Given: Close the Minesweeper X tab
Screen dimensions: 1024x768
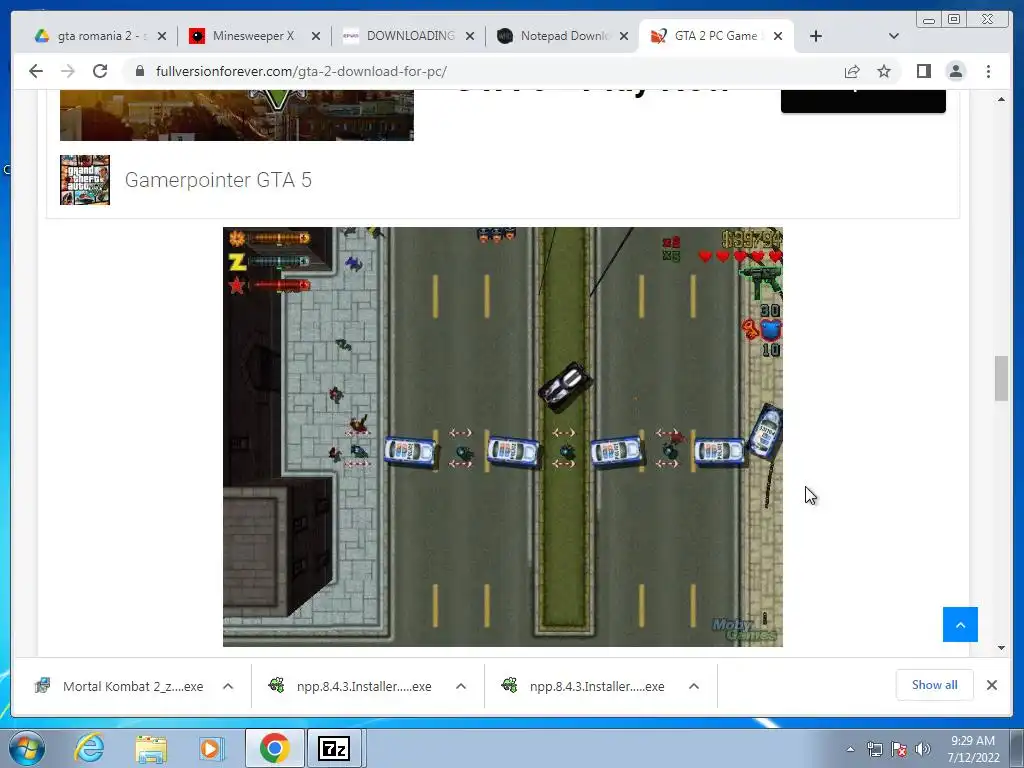Looking at the screenshot, I should [x=316, y=36].
